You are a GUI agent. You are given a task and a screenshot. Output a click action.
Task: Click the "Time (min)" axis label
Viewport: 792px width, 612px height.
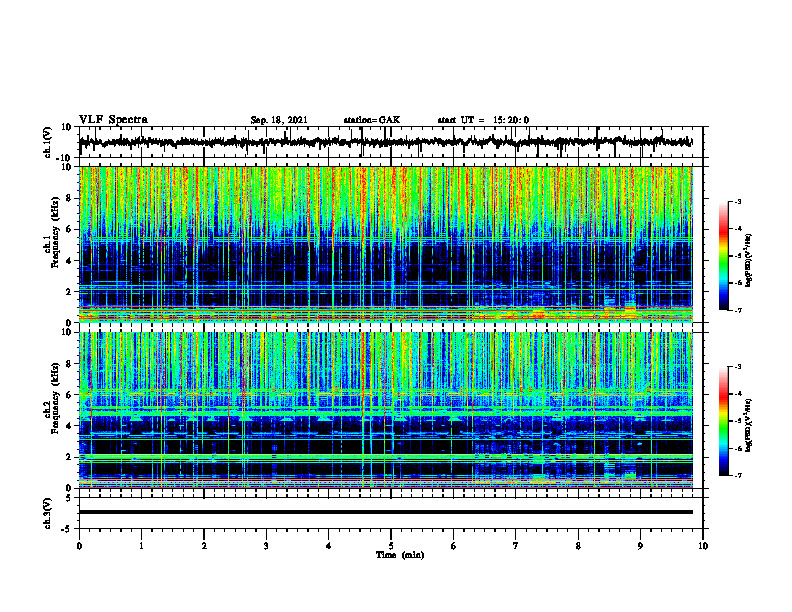(400, 555)
